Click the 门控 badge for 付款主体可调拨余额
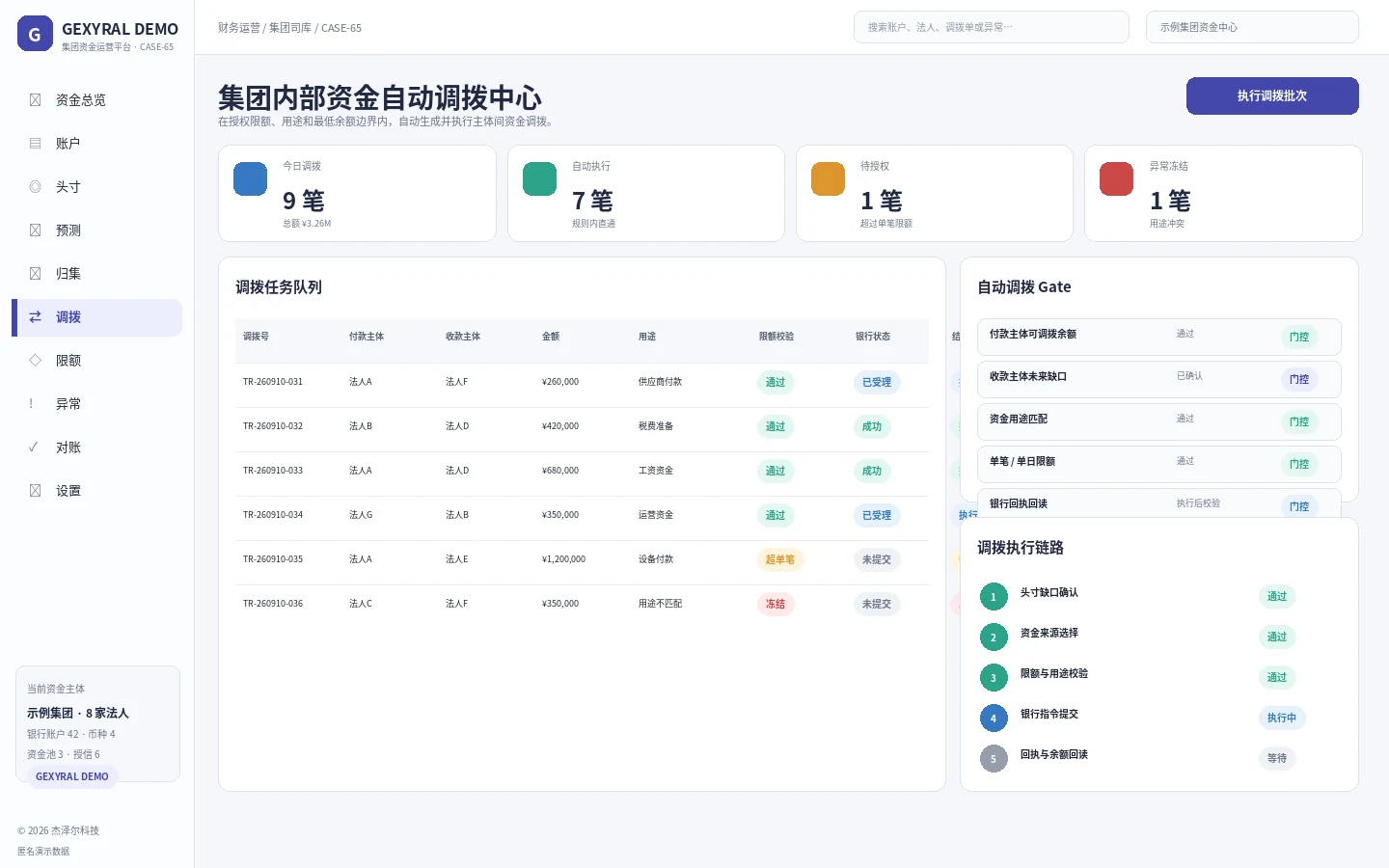Screen dimensions: 1389x868 coord(1299,337)
